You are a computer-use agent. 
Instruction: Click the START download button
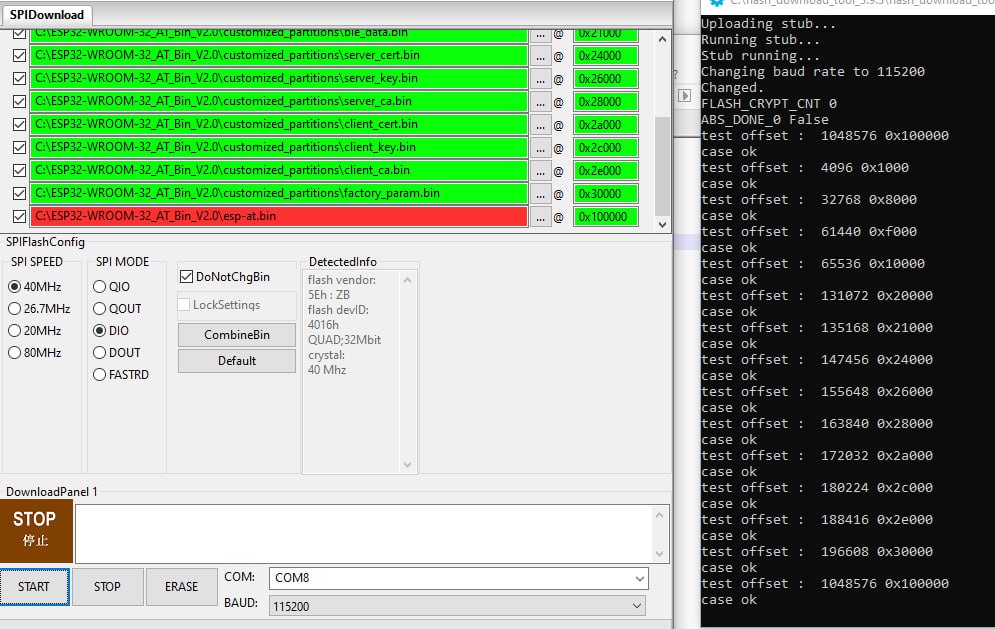pyautogui.click(x=34, y=586)
